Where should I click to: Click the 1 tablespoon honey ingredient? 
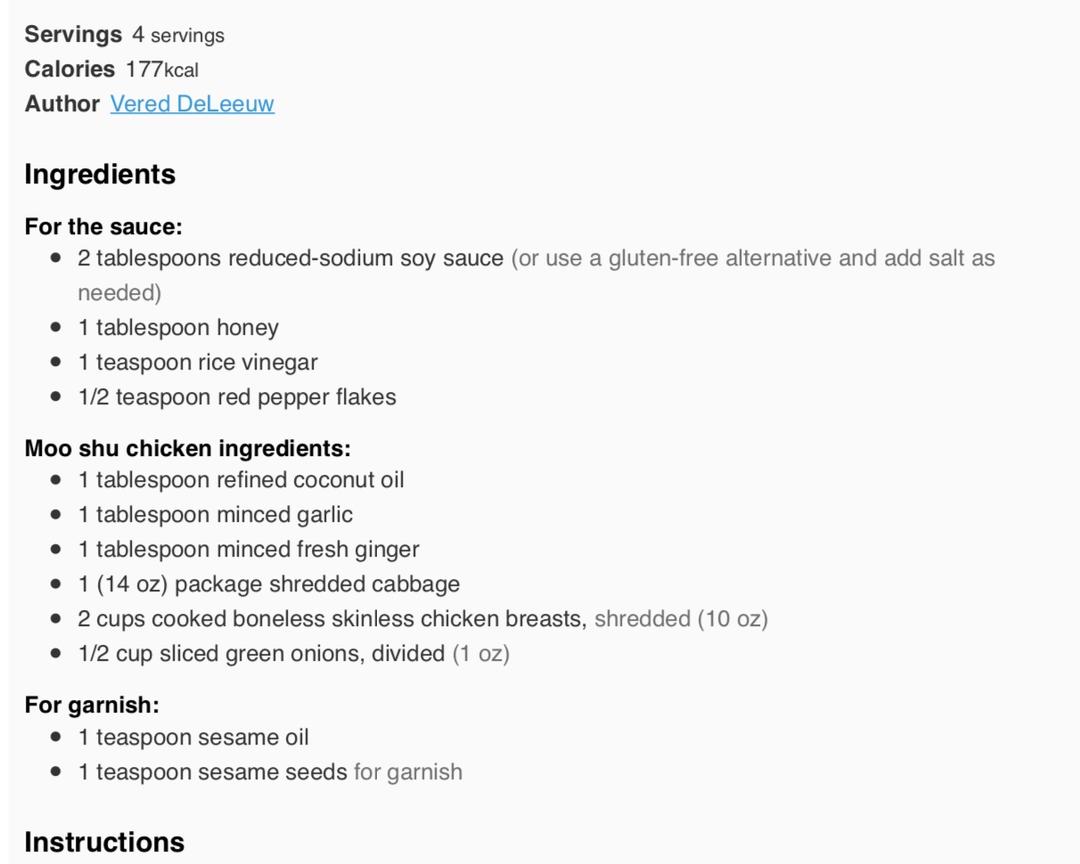178,328
